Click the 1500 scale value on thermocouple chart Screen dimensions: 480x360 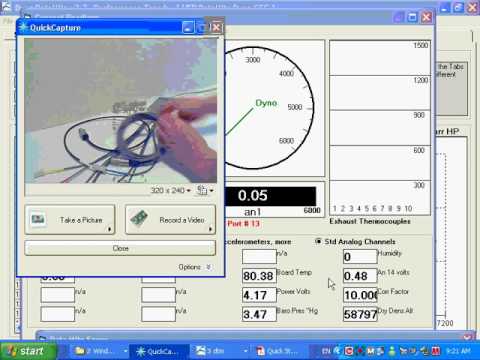(421, 45)
